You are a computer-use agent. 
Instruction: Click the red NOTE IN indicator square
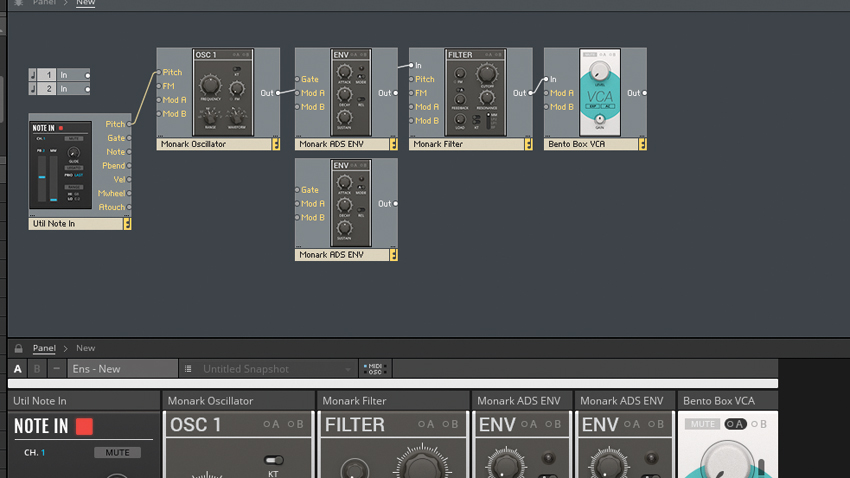pyautogui.click(x=84, y=427)
